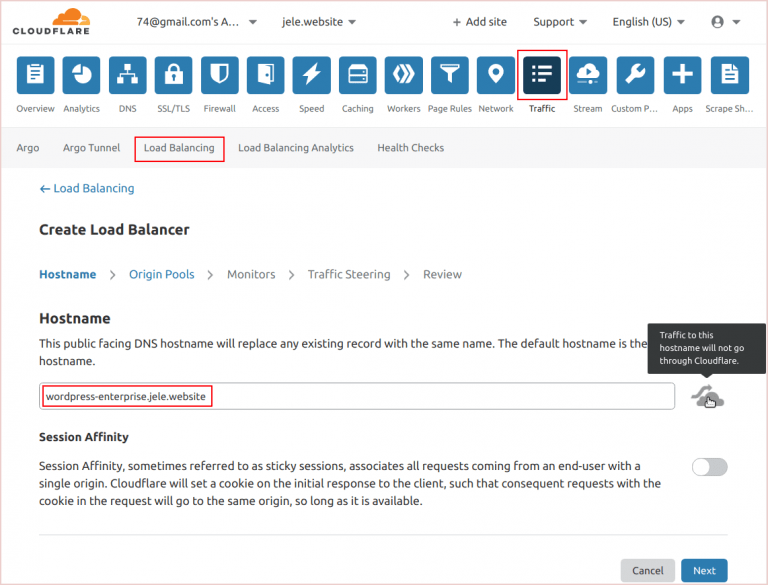Jump to the Origin Pools step

(x=162, y=274)
